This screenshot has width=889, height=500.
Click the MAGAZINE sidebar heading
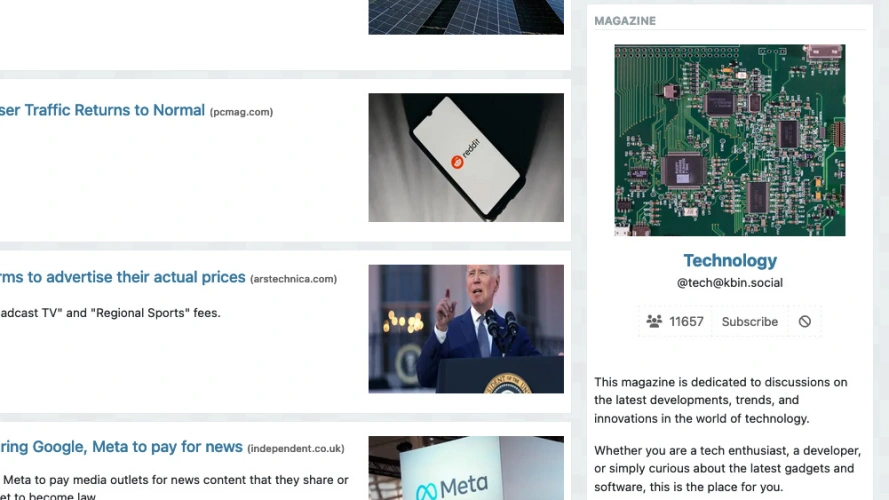625,21
